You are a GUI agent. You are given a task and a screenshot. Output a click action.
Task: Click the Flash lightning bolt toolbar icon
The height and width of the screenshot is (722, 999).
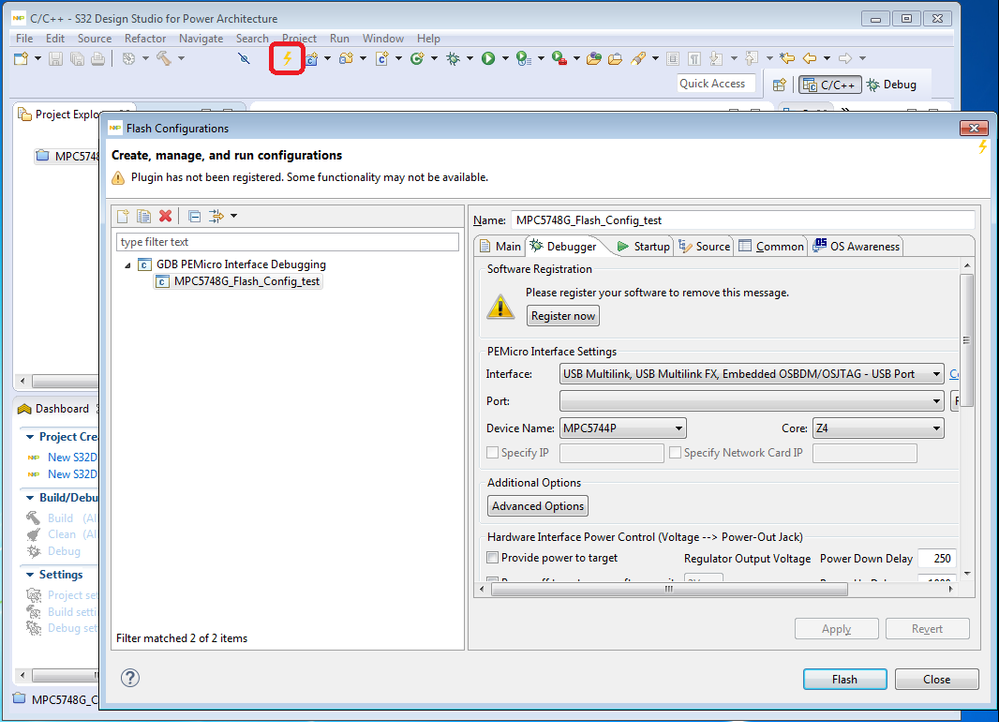click(x=287, y=59)
